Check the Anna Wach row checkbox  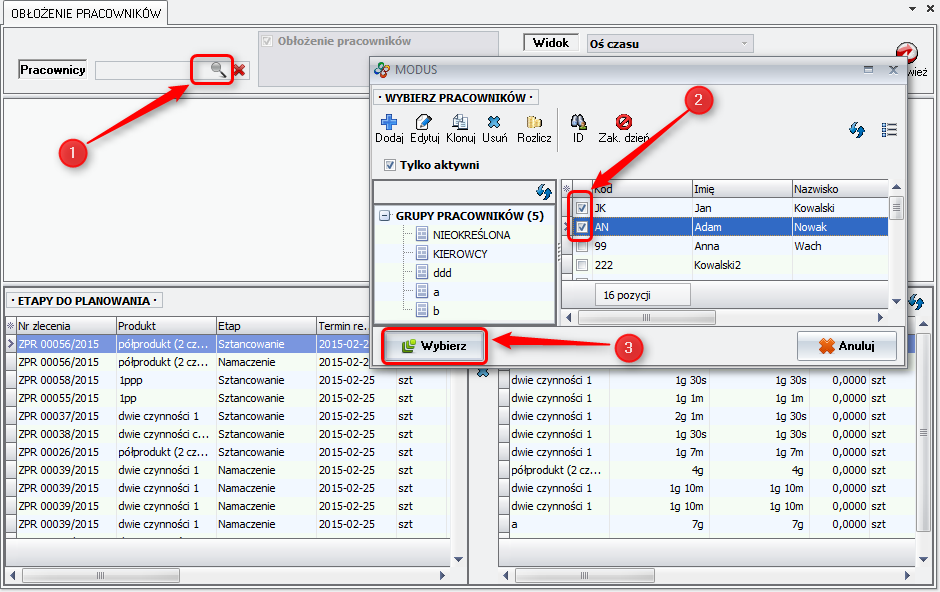click(x=581, y=246)
